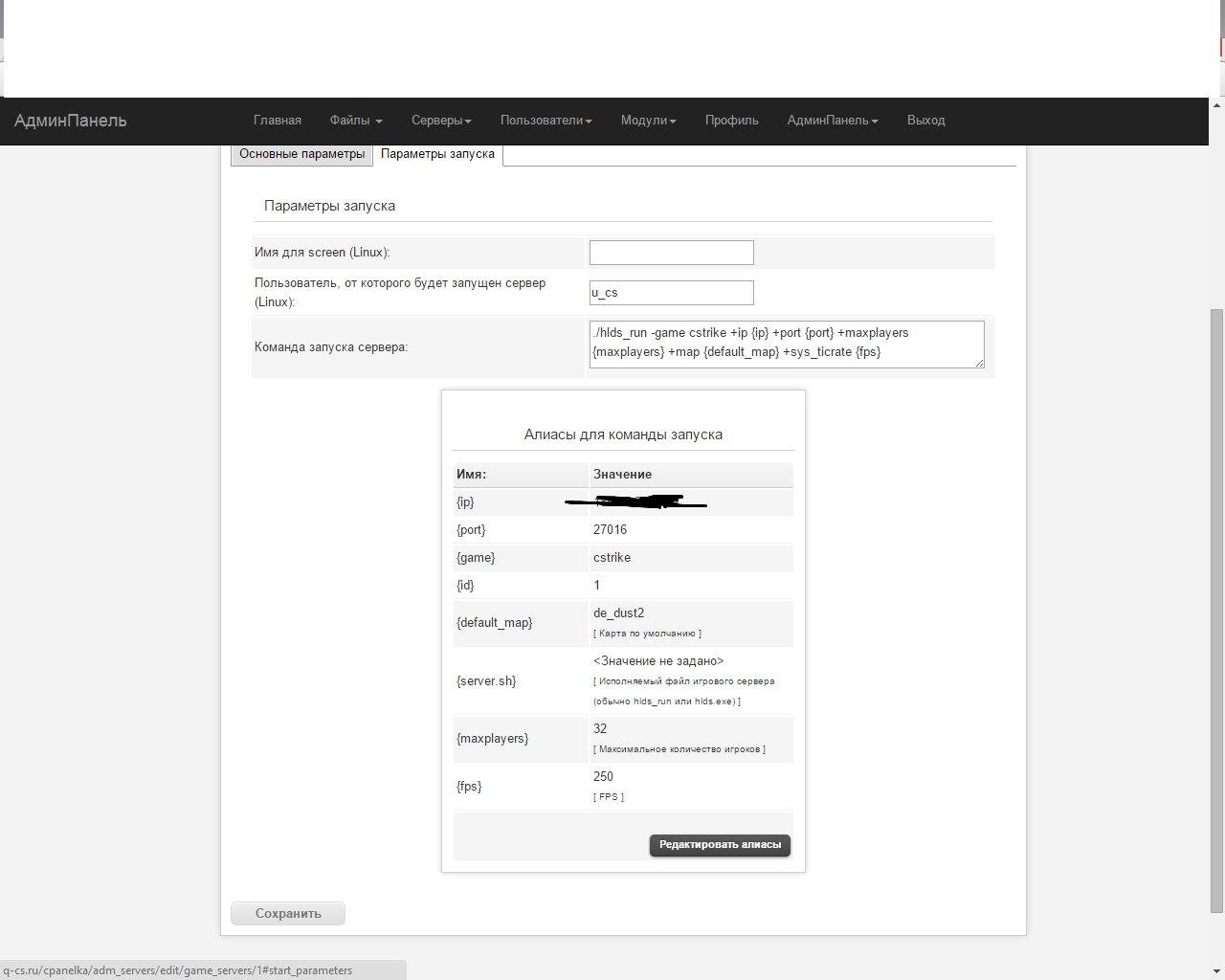Go to Главная page
Image resolution: width=1225 pixels, height=980 pixels.
click(278, 121)
